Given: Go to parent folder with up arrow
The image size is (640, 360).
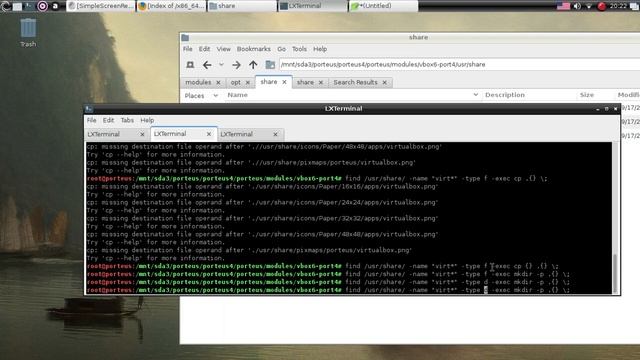Looking at the screenshot, I should pyautogui.click(x=253, y=64).
